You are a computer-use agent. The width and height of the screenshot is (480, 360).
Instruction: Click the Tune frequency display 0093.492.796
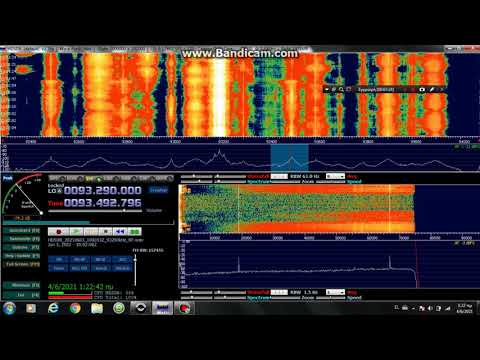coord(103,203)
